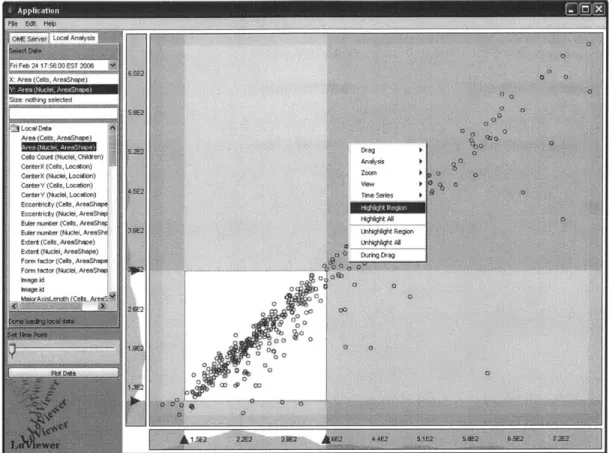Choose Highlight Region from context menu
612x453 pixels.
tap(388, 208)
